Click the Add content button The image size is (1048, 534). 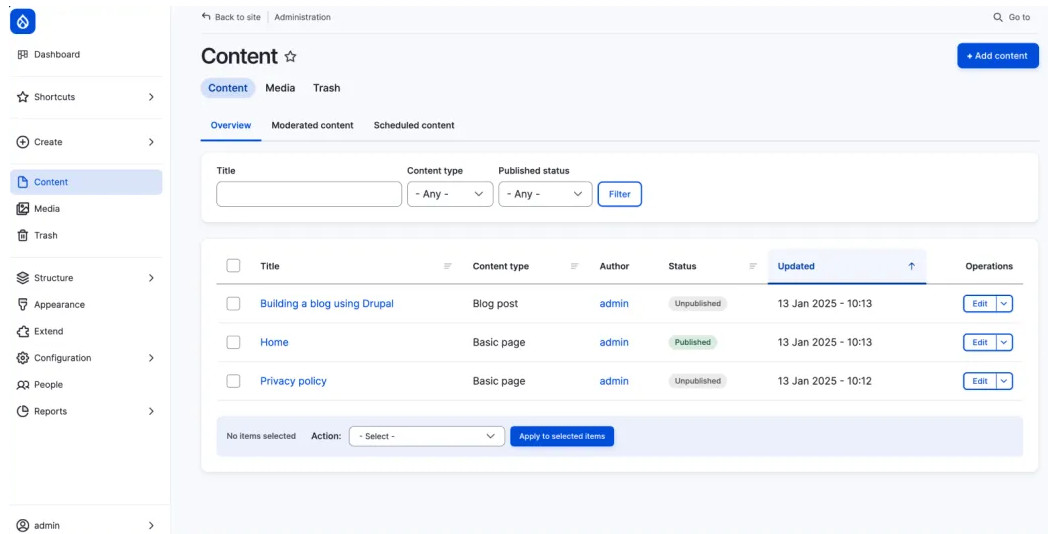pos(996,56)
